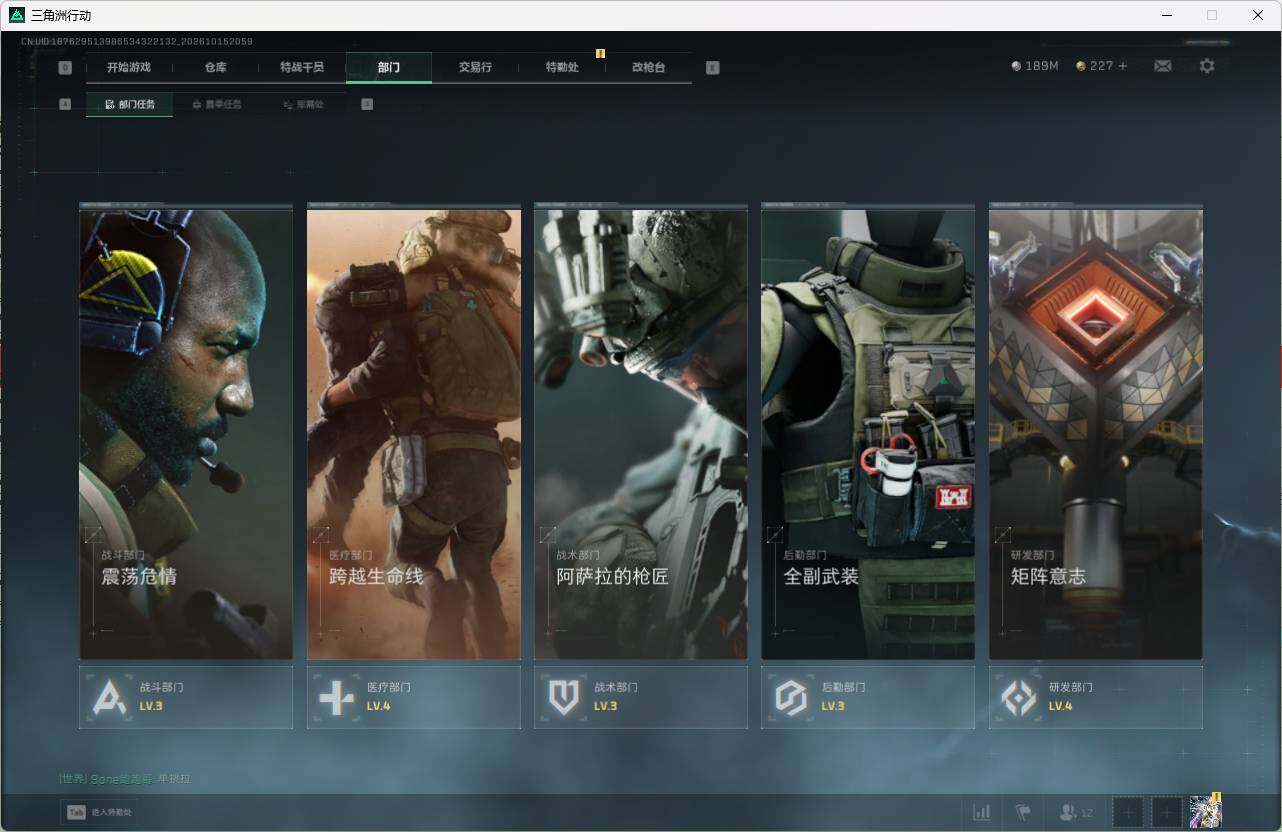The image size is (1282, 832).
Task: Open the flag icon in bottom bar
Action: click(1023, 812)
